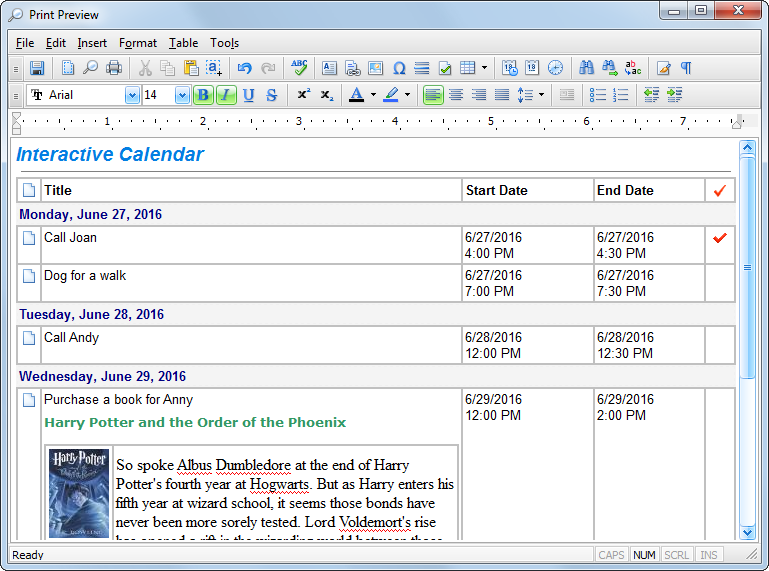Insert the current time clock icon
This screenshot has width=769, height=571.
pos(555,68)
